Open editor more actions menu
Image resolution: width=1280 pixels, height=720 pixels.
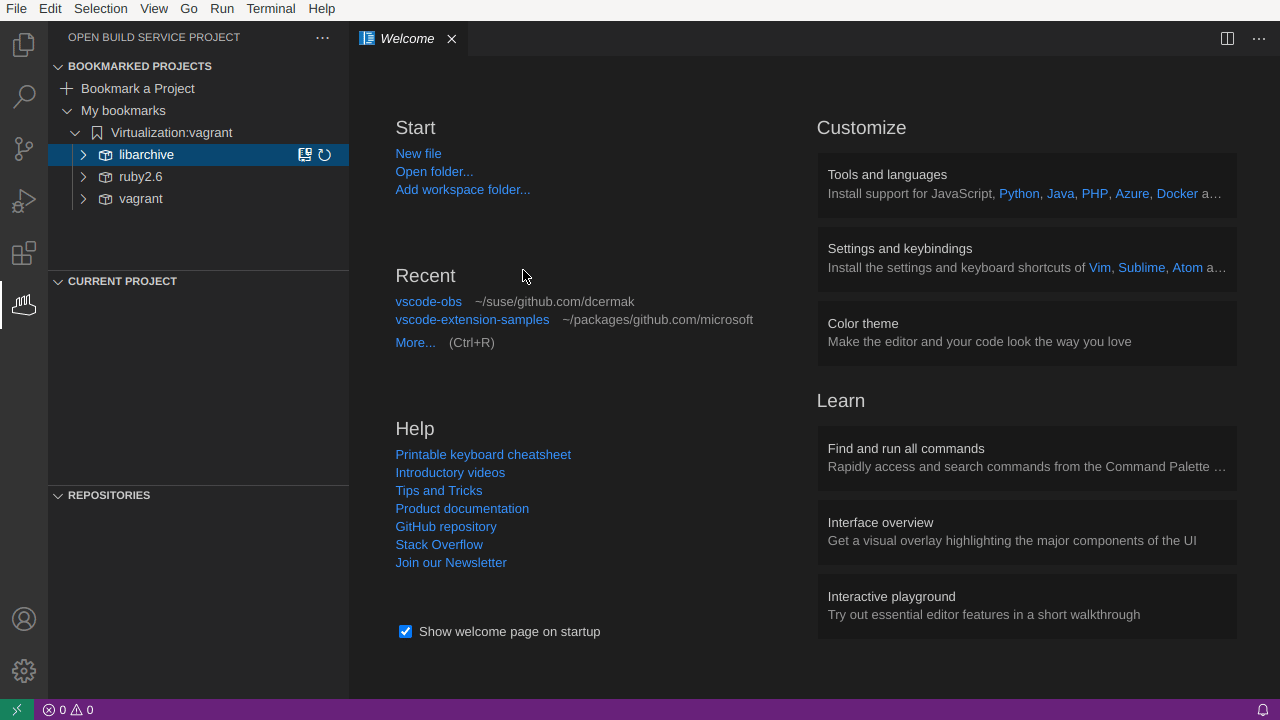tap(1259, 39)
